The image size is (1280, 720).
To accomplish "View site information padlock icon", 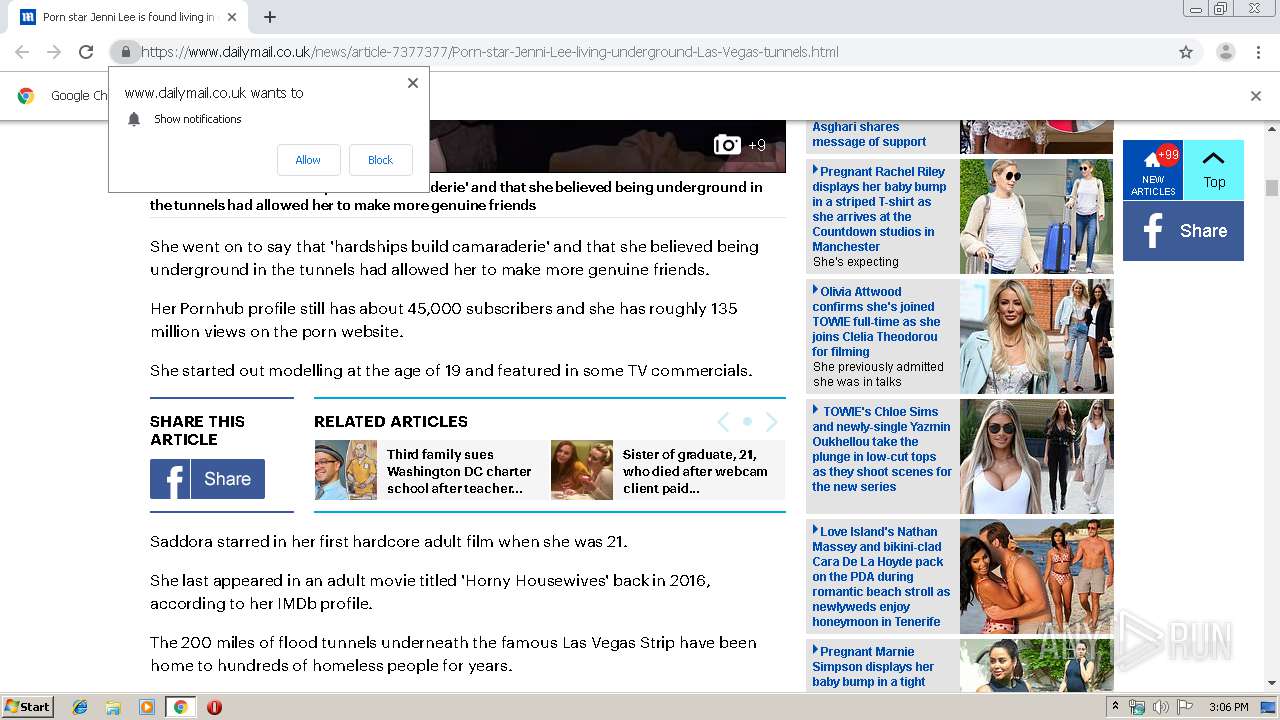I will coord(125,52).
